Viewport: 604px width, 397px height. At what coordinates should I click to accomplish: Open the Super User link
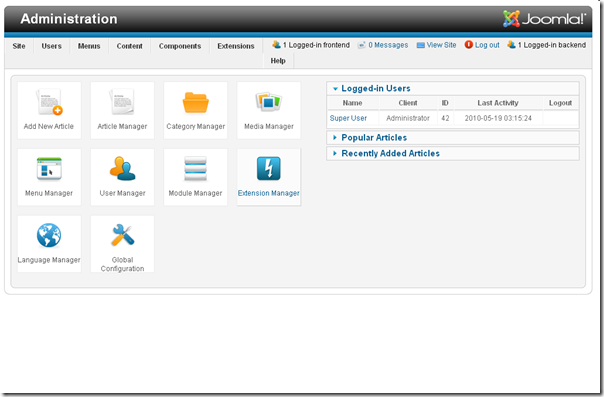click(348, 118)
